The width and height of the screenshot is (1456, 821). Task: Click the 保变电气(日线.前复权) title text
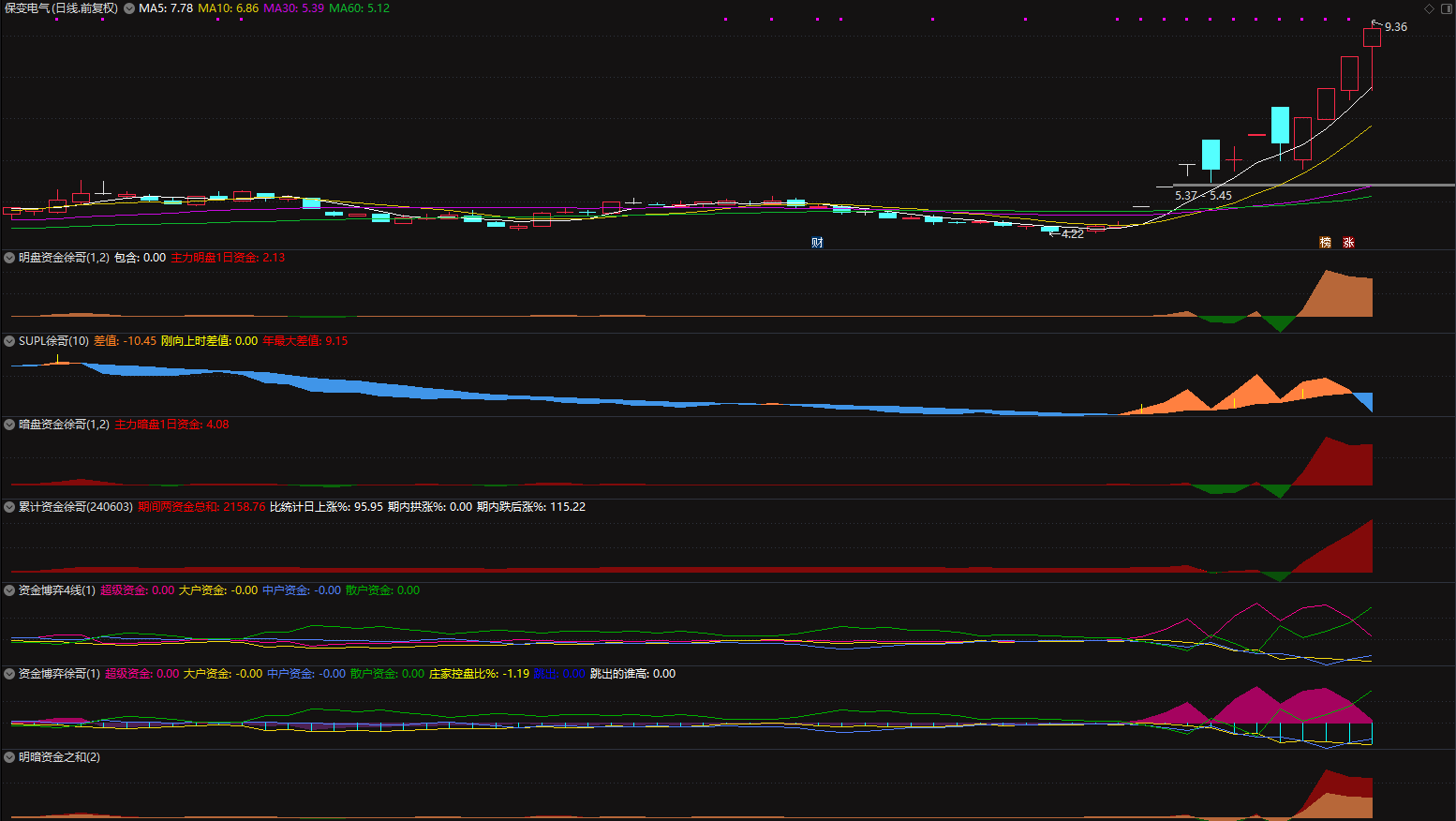(x=62, y=8)
